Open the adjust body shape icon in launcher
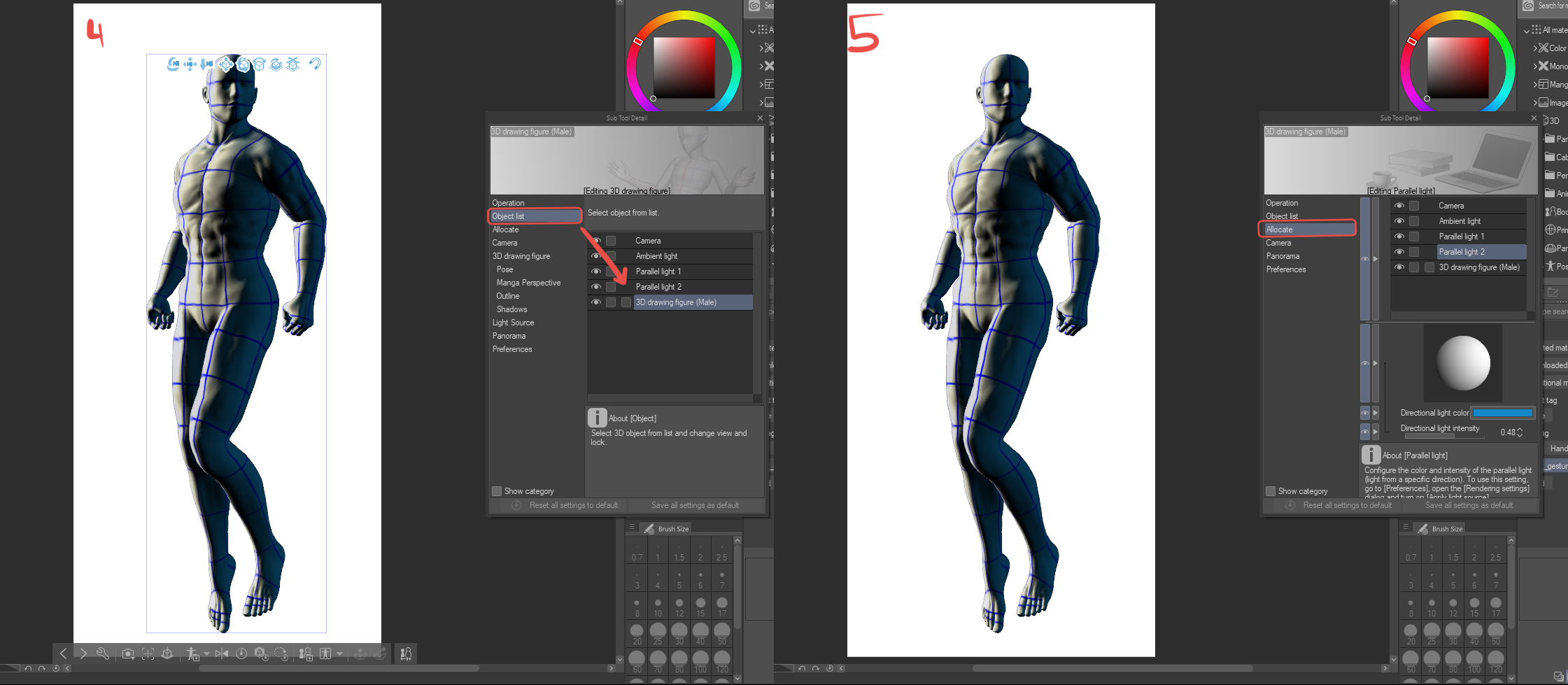The height and width of the screenshot is (685, 1568). (x=406, y=654)
